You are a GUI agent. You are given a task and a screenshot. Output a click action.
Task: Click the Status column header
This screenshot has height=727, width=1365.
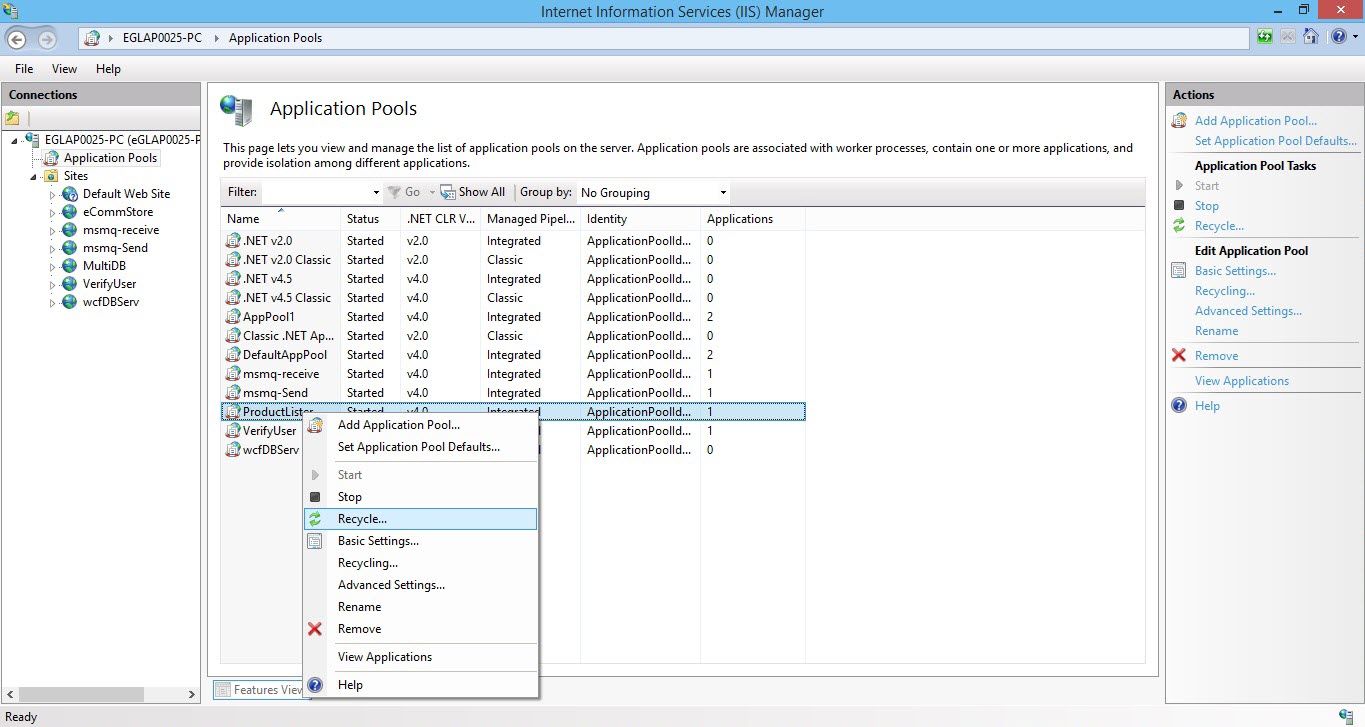click(371, 219)
